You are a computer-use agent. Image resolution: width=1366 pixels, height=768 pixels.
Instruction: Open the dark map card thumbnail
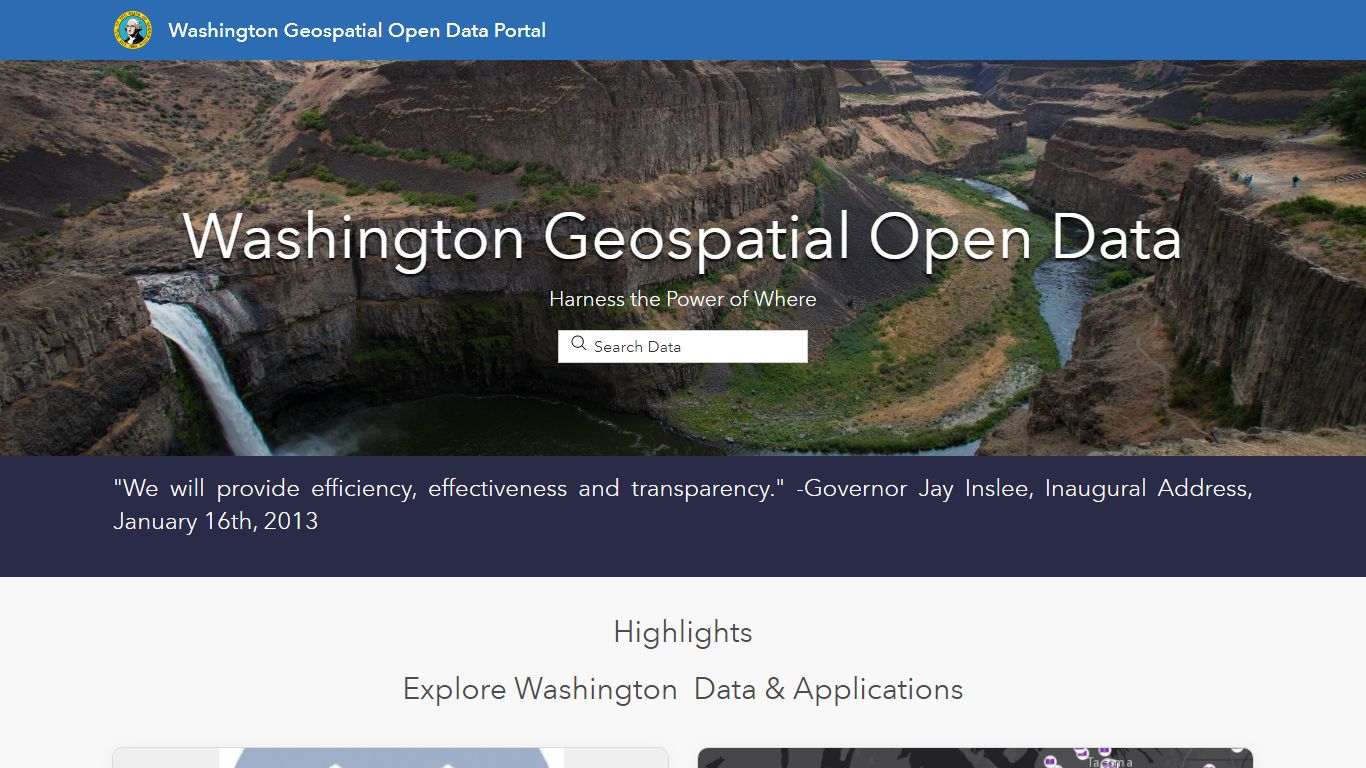(975, 757)
